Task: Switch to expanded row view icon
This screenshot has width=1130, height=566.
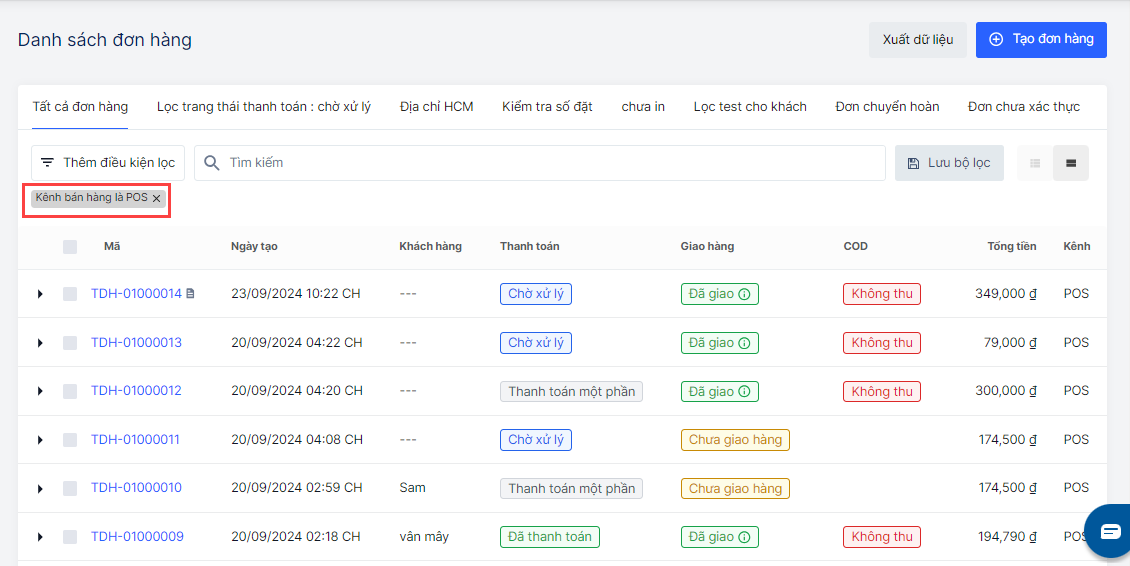Action: [1071, 163]
